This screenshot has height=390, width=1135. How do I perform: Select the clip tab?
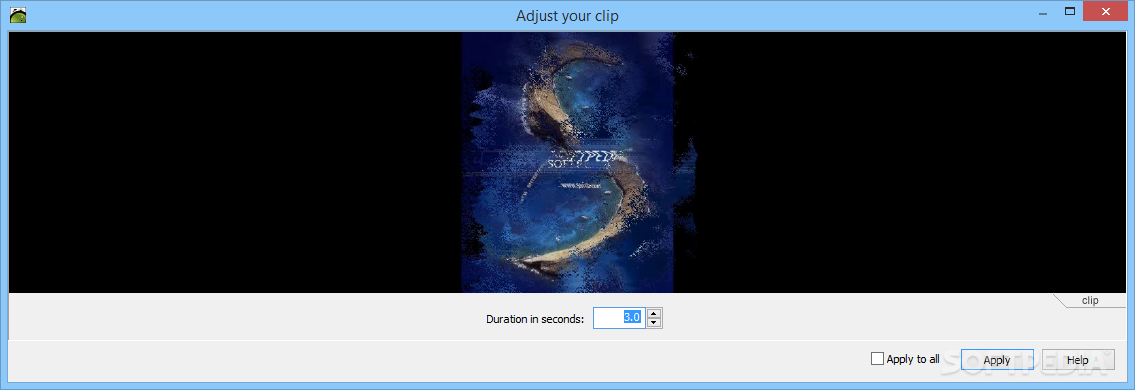tap(1089, 300)
